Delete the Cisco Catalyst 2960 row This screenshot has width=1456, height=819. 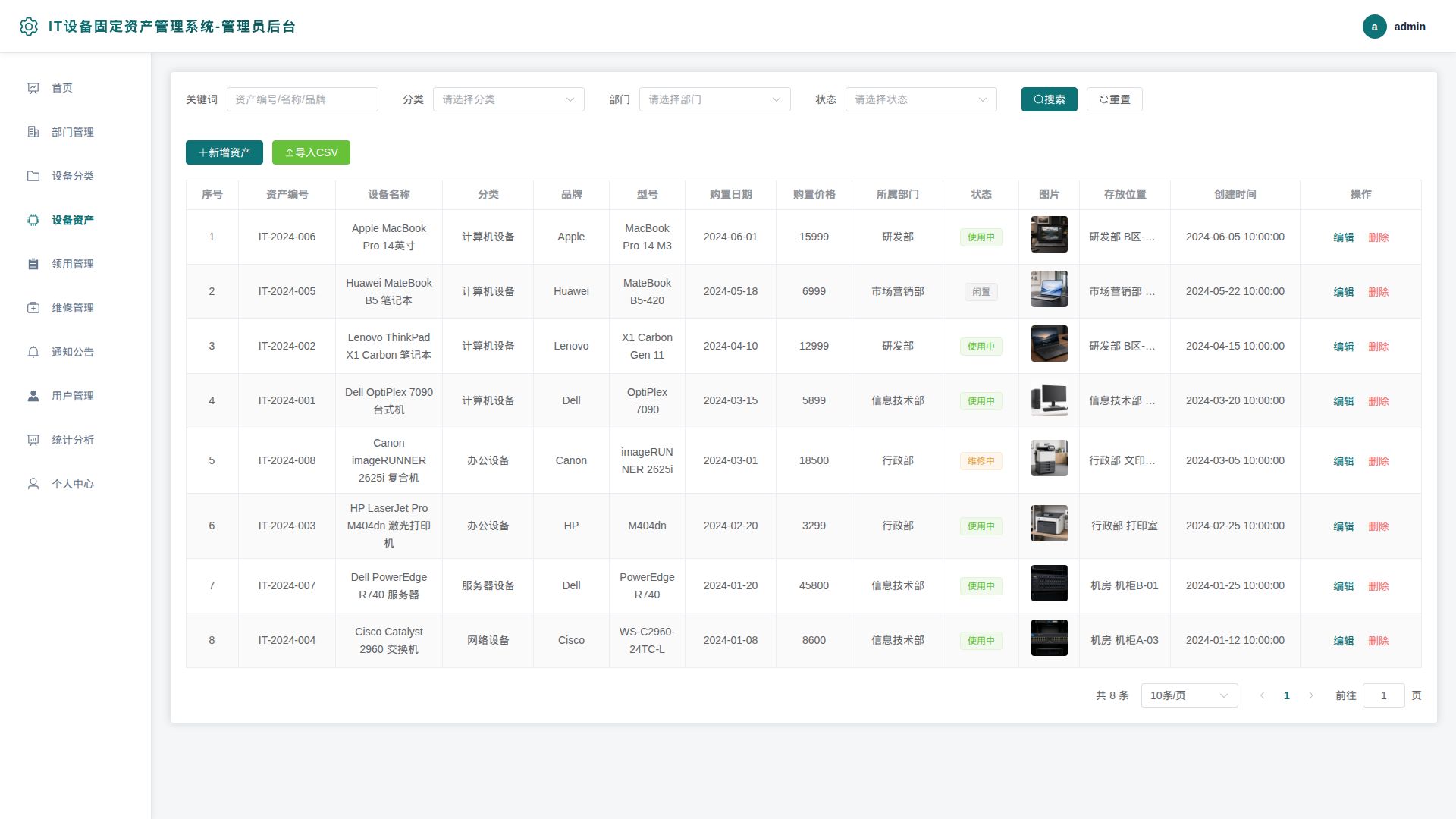pos(1379,641)
